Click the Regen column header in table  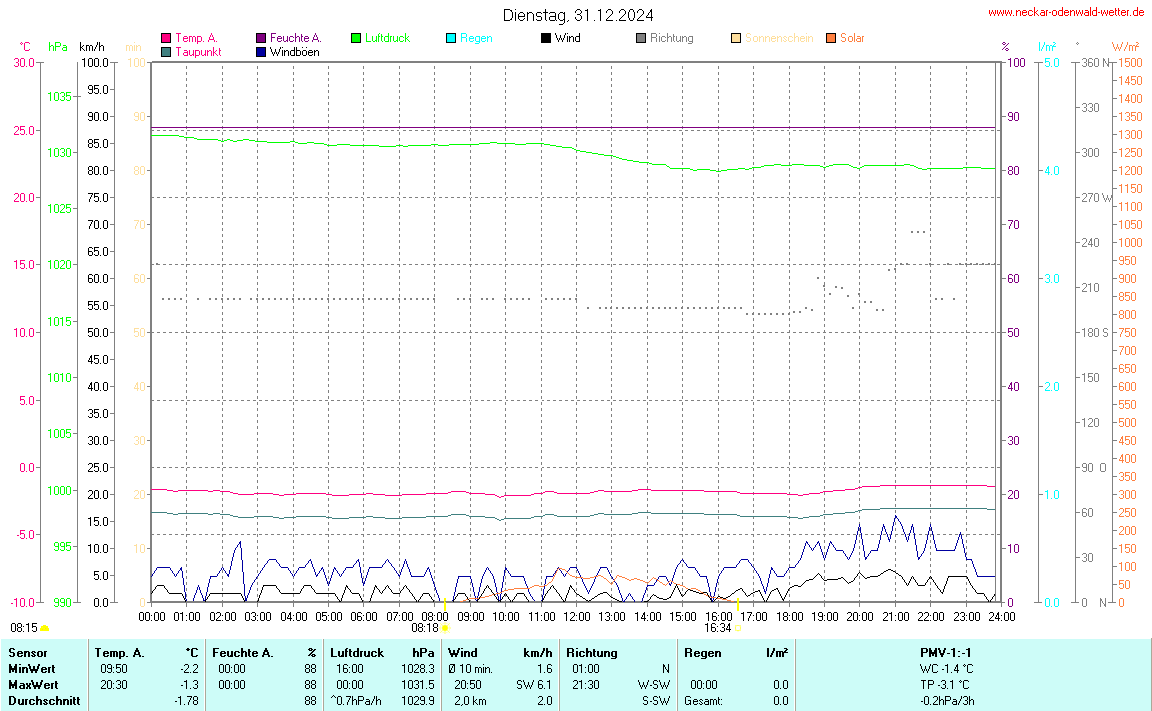coord(702,653)
